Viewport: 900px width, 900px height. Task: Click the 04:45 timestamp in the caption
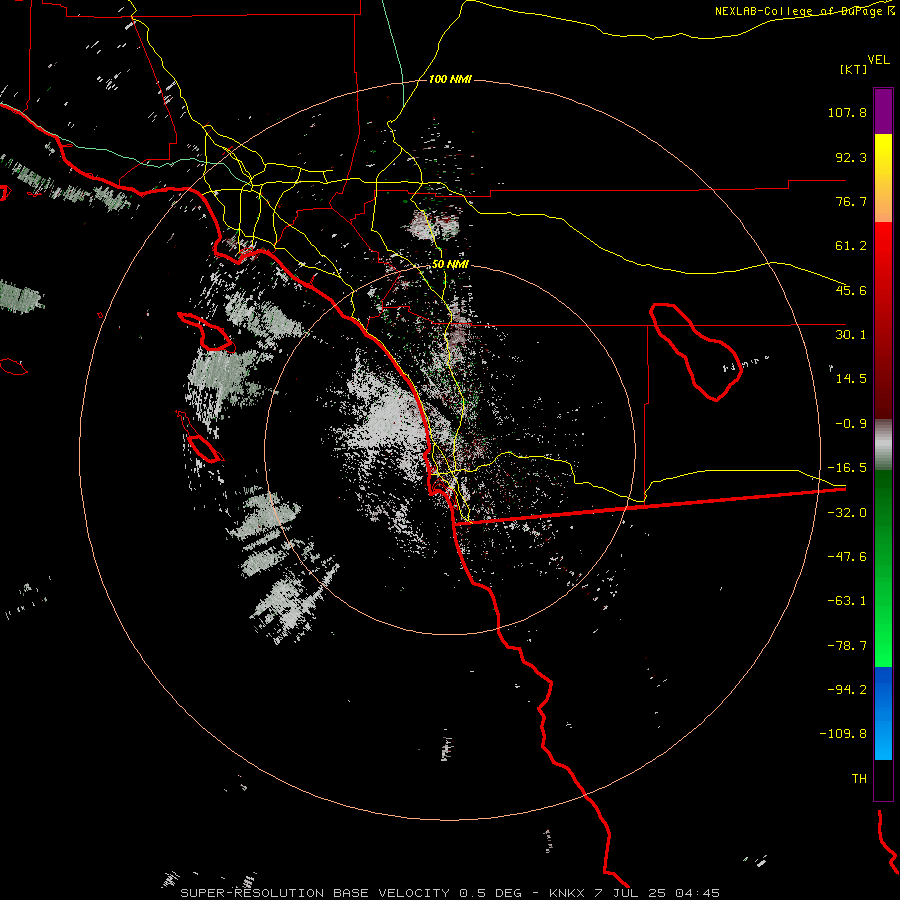click(x=697, y=893)
